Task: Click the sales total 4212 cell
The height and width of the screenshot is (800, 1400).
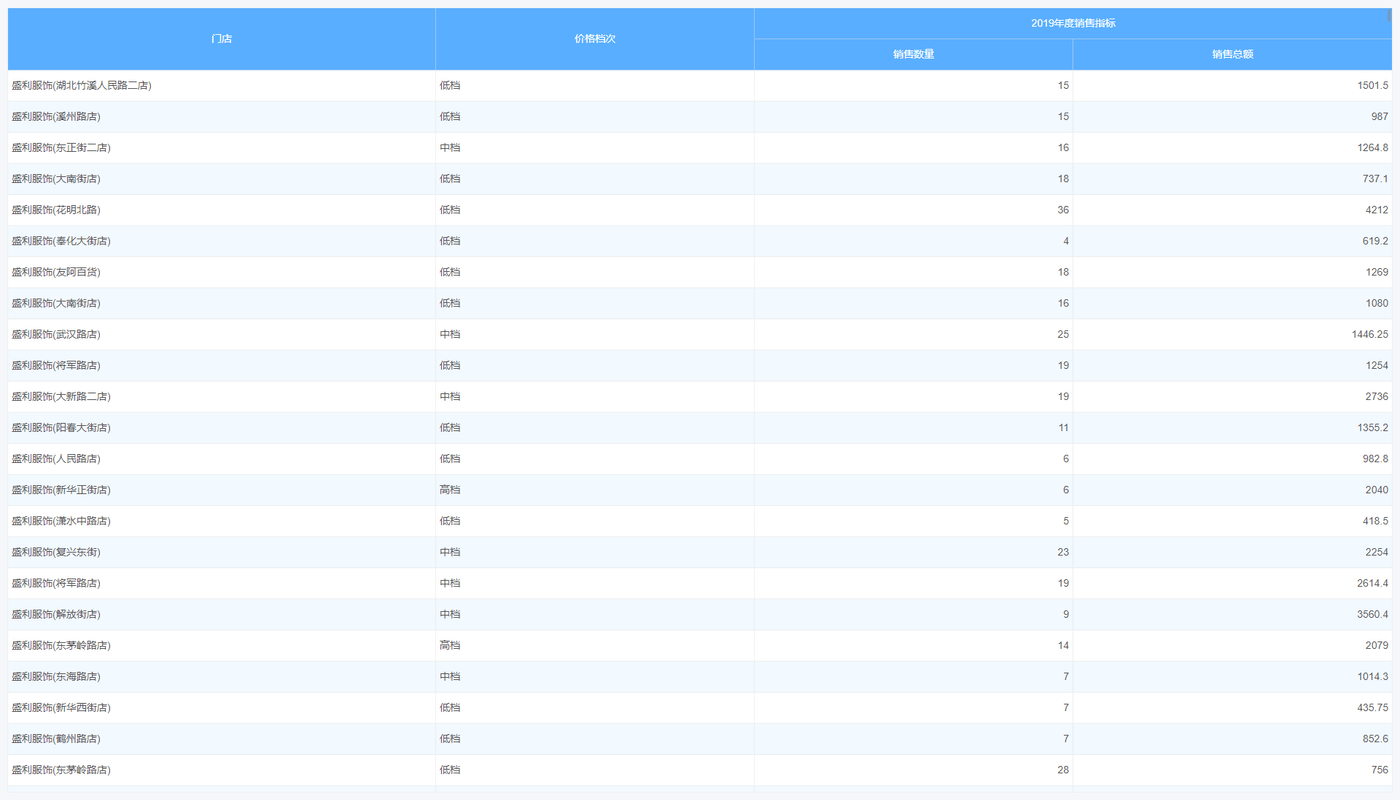Action: point(1377,210)
